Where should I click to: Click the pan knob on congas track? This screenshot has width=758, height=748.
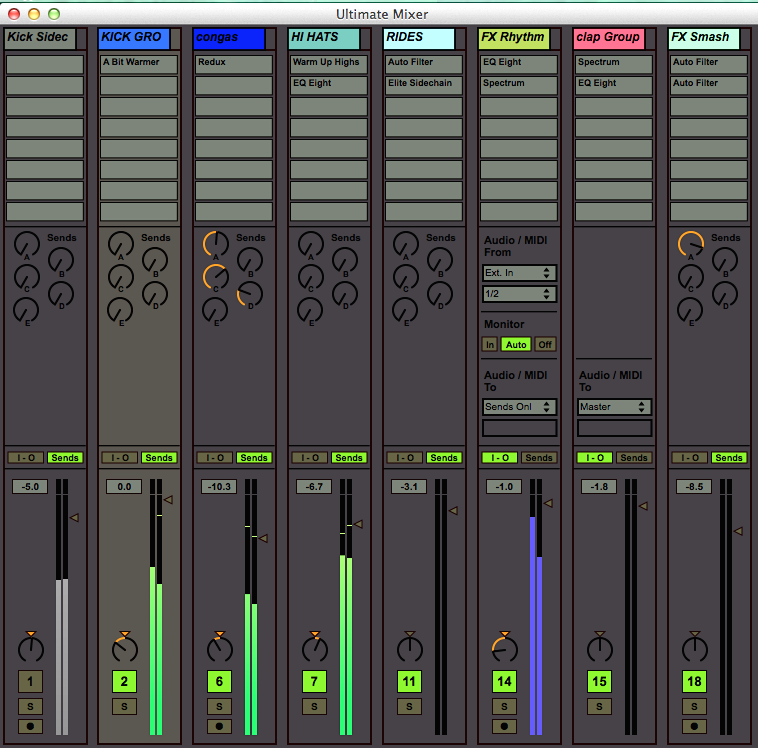click(x=219, y=649)
